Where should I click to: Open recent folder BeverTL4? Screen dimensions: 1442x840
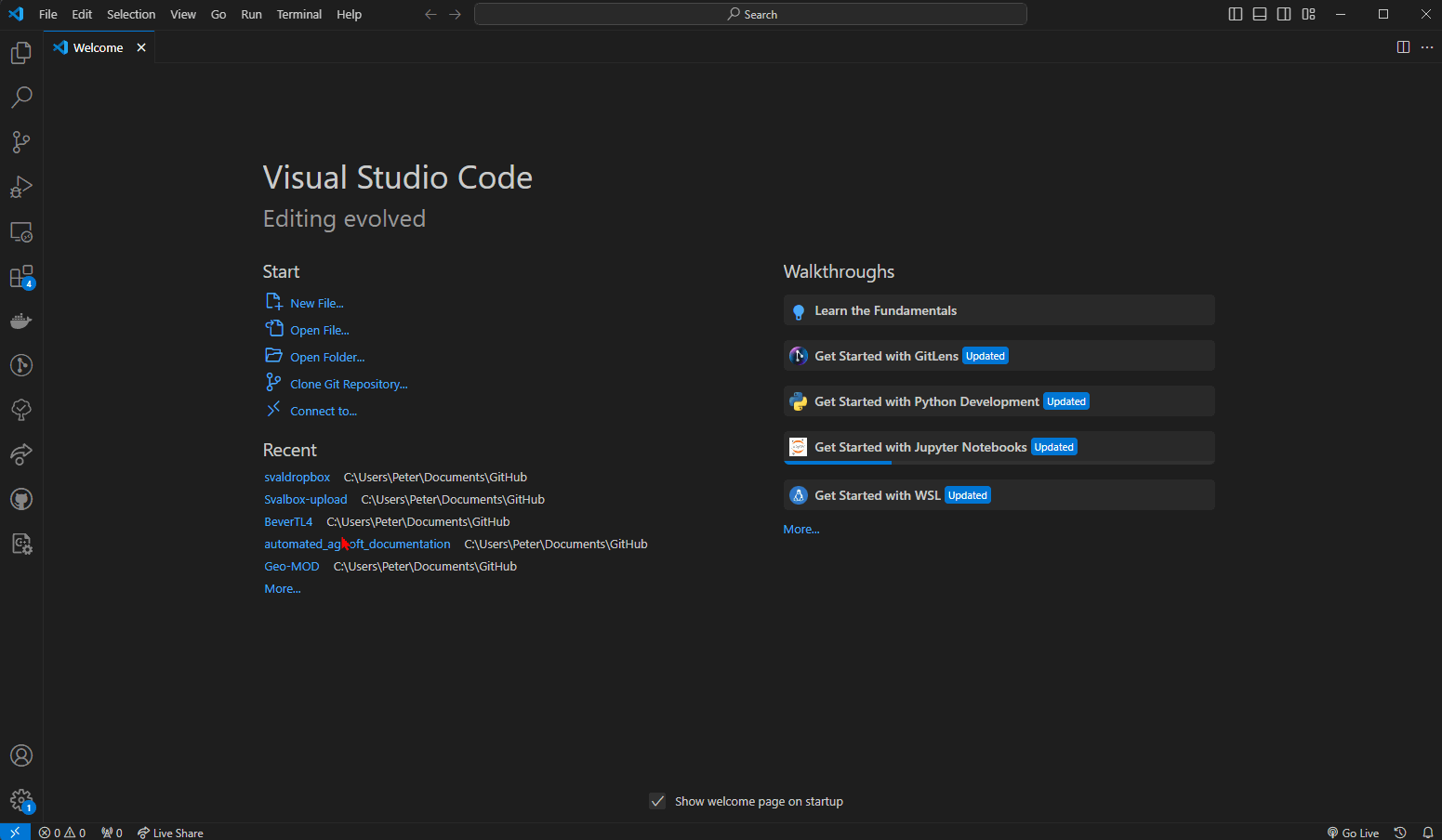(x=288, y=521)
